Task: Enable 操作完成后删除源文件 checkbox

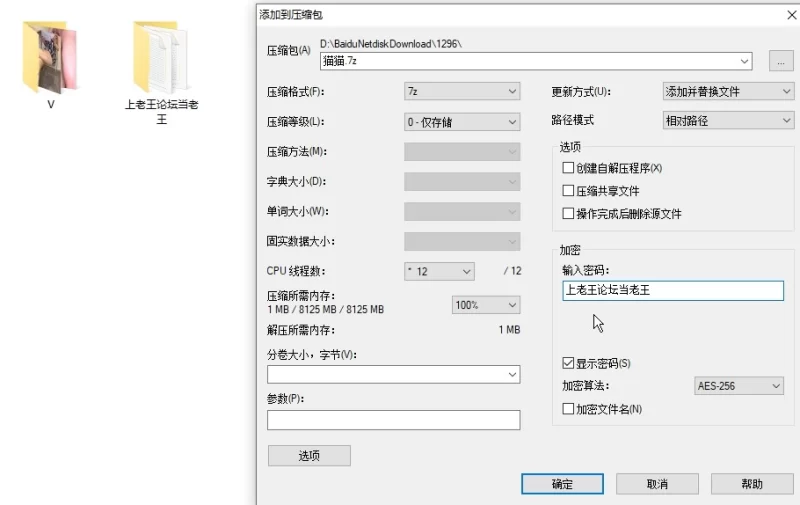Action: (x=568, y=213)
